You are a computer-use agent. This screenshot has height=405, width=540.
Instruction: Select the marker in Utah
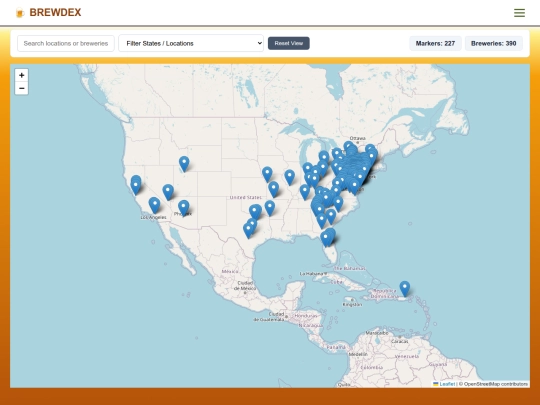[184, 164]
